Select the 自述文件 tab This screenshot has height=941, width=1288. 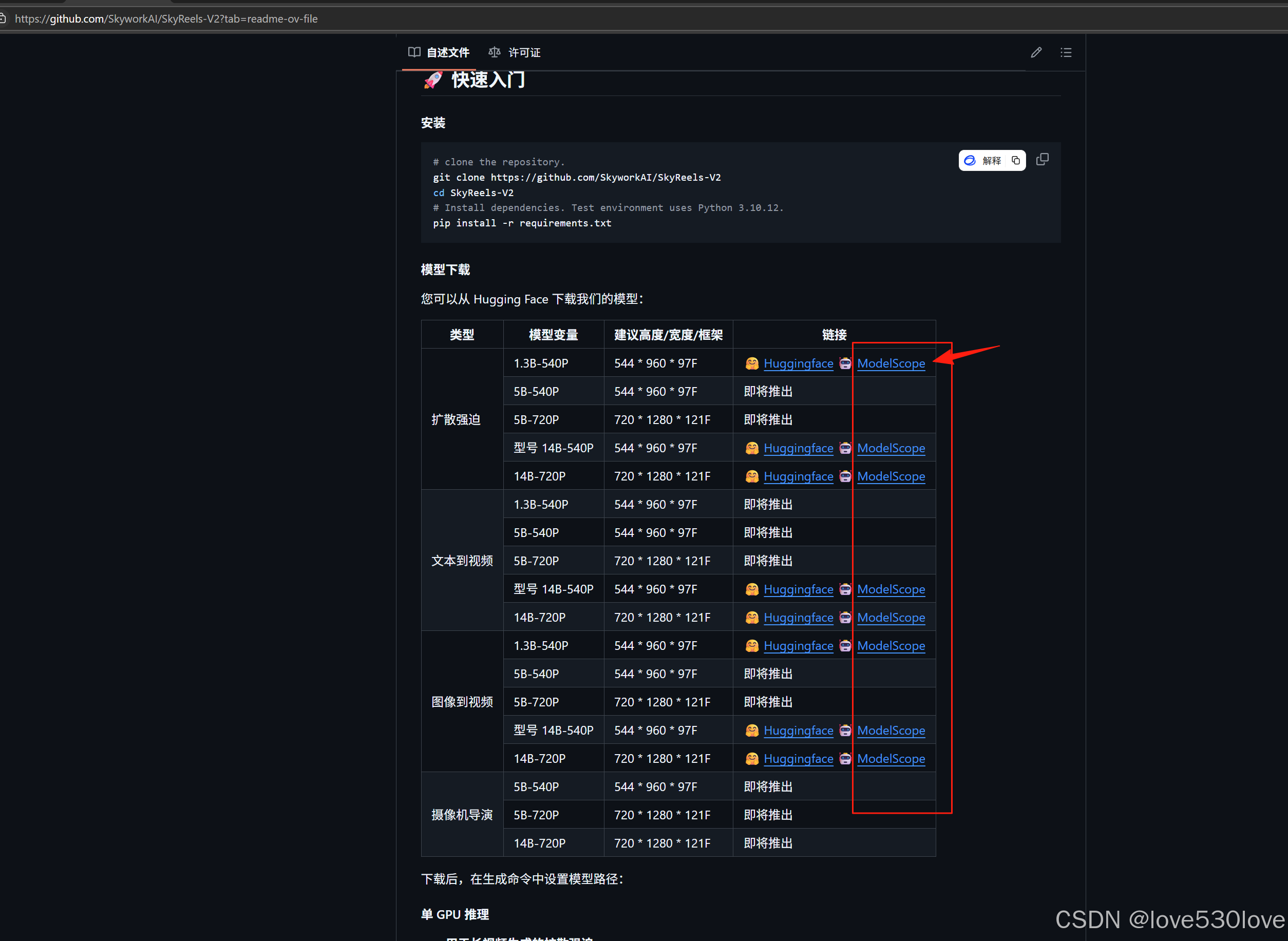tap(447, 52)
